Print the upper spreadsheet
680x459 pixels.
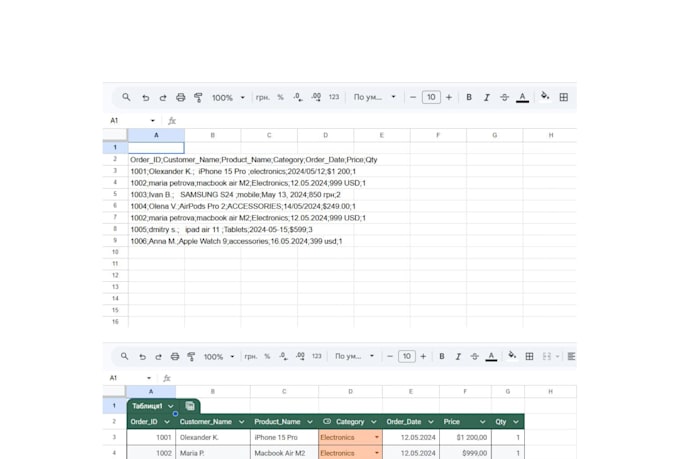point(181,98)
